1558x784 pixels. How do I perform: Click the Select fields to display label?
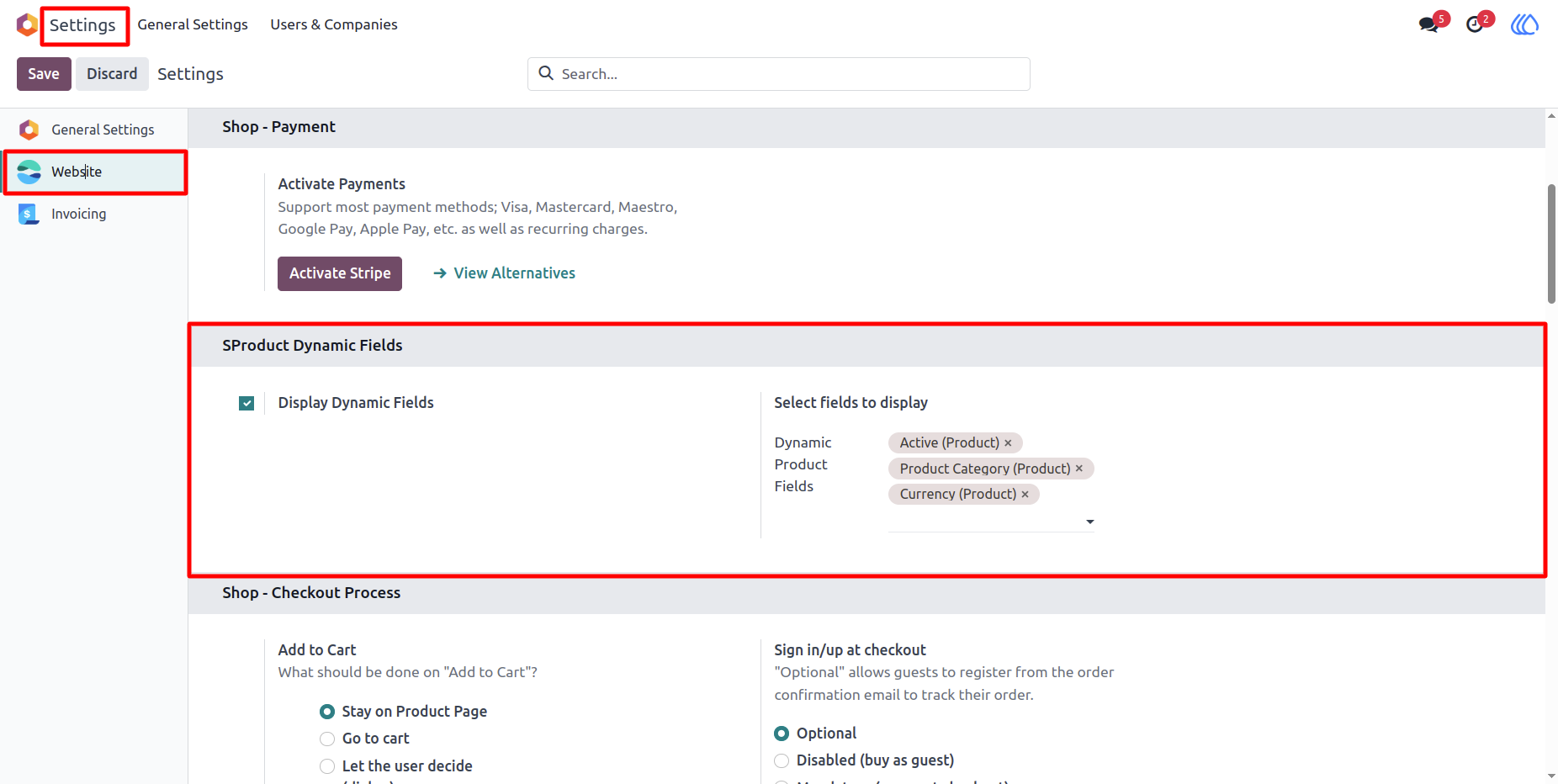point(851,403)
